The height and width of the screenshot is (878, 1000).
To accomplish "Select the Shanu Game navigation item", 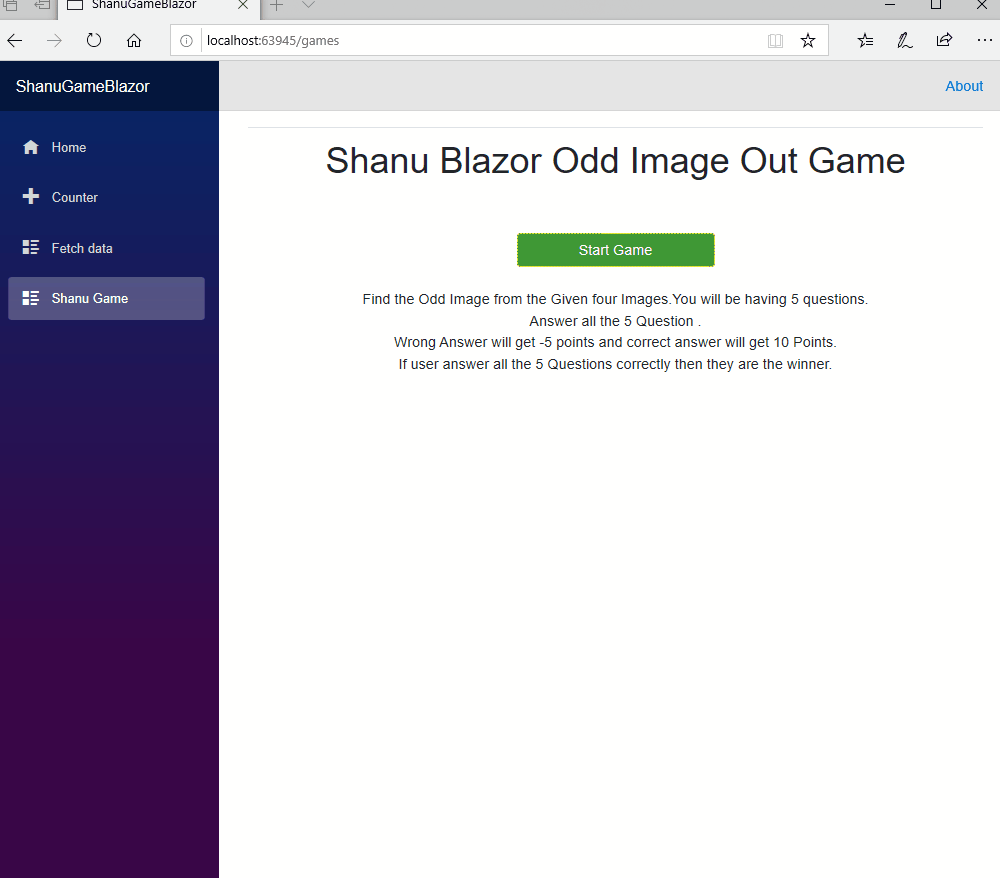I will pos(107,298).
